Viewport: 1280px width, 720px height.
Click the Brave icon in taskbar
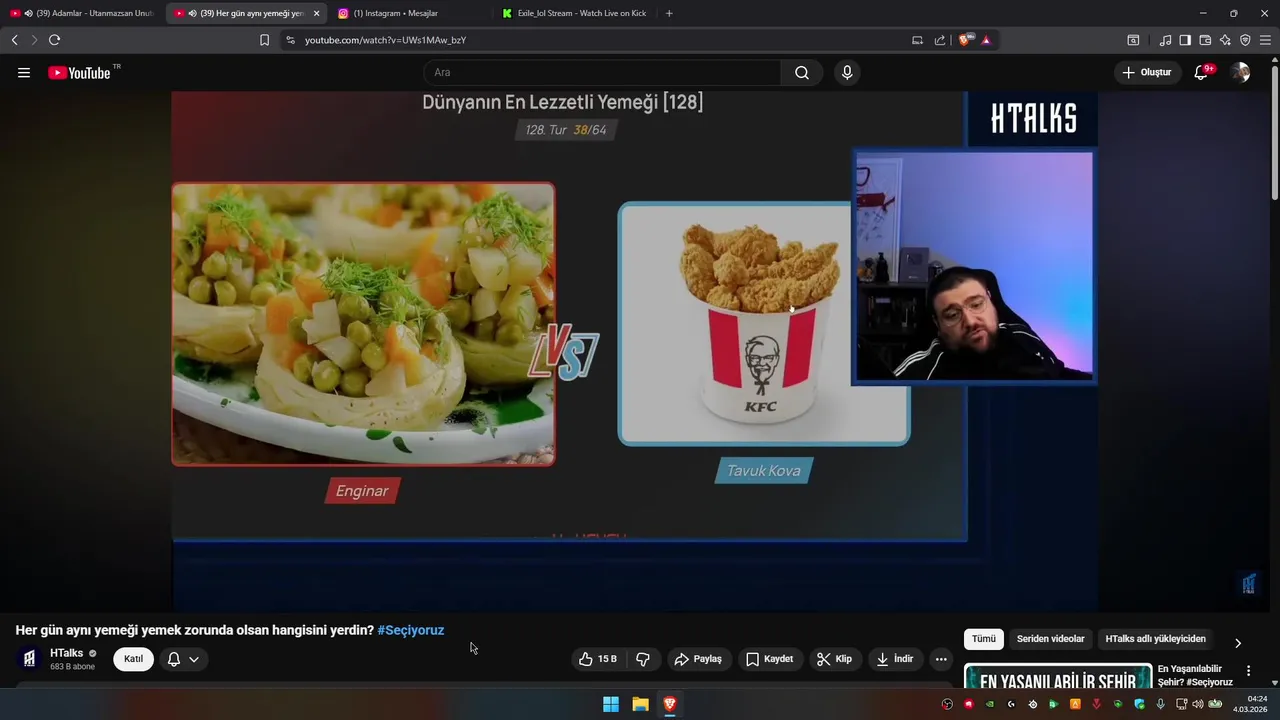point(670,704)
